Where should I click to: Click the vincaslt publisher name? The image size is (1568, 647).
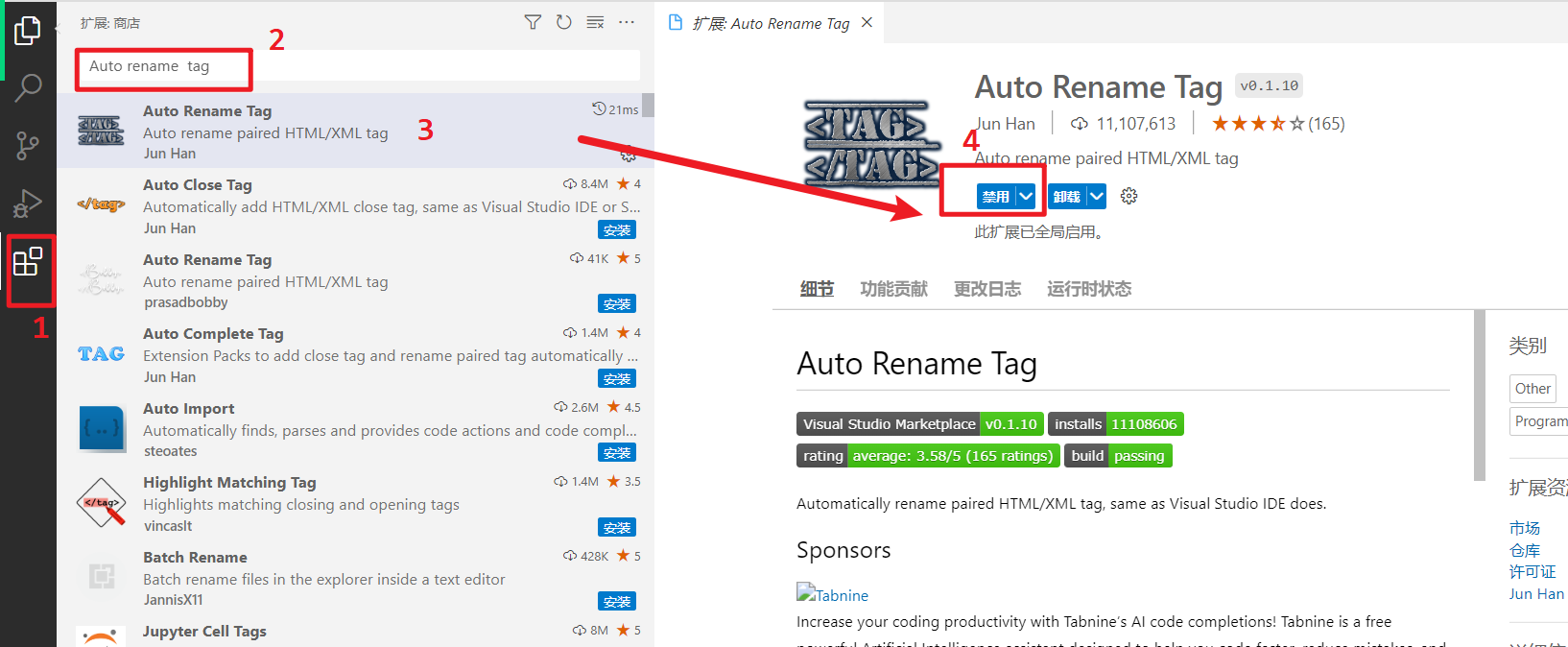tap(168, 526)
